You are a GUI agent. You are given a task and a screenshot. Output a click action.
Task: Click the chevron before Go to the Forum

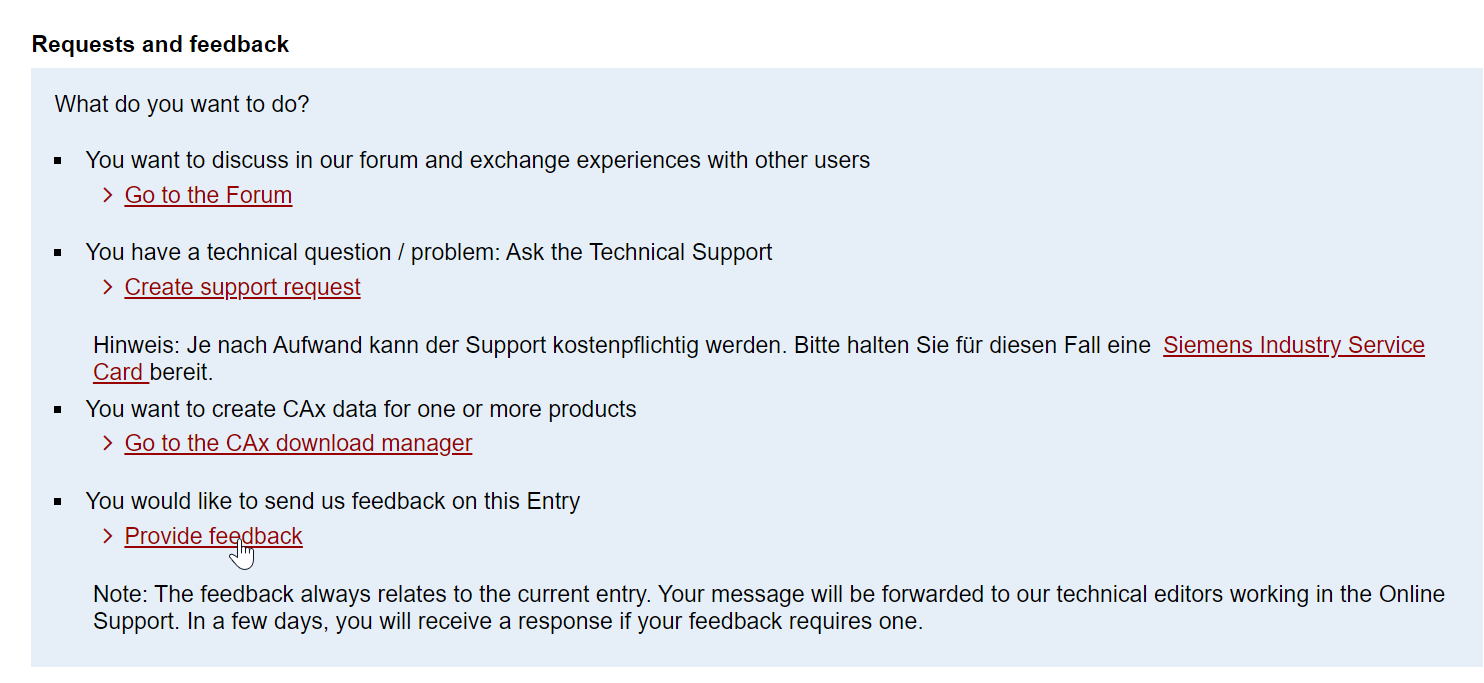click(108, 195)
